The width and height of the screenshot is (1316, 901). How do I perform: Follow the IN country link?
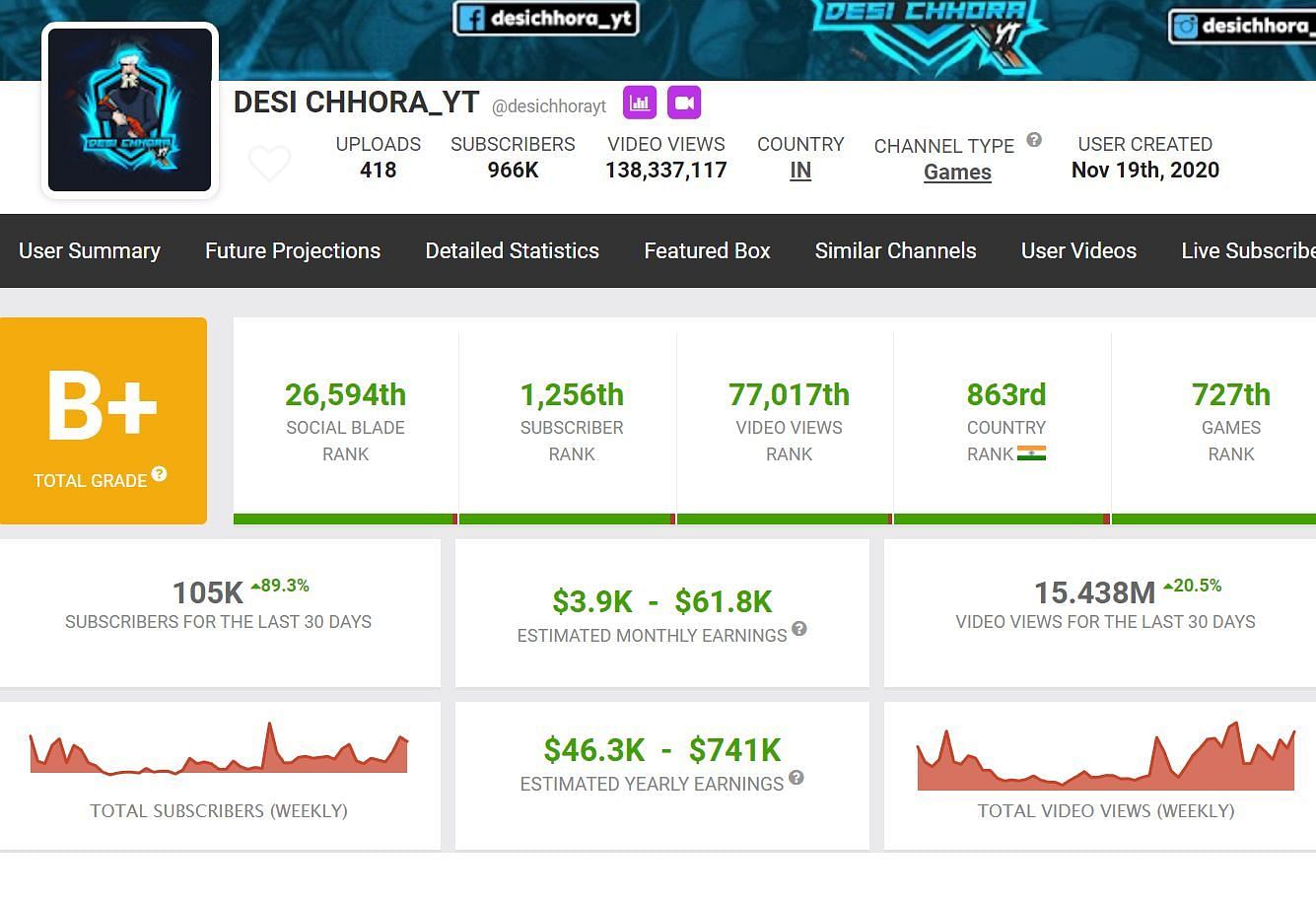[800, 171]
